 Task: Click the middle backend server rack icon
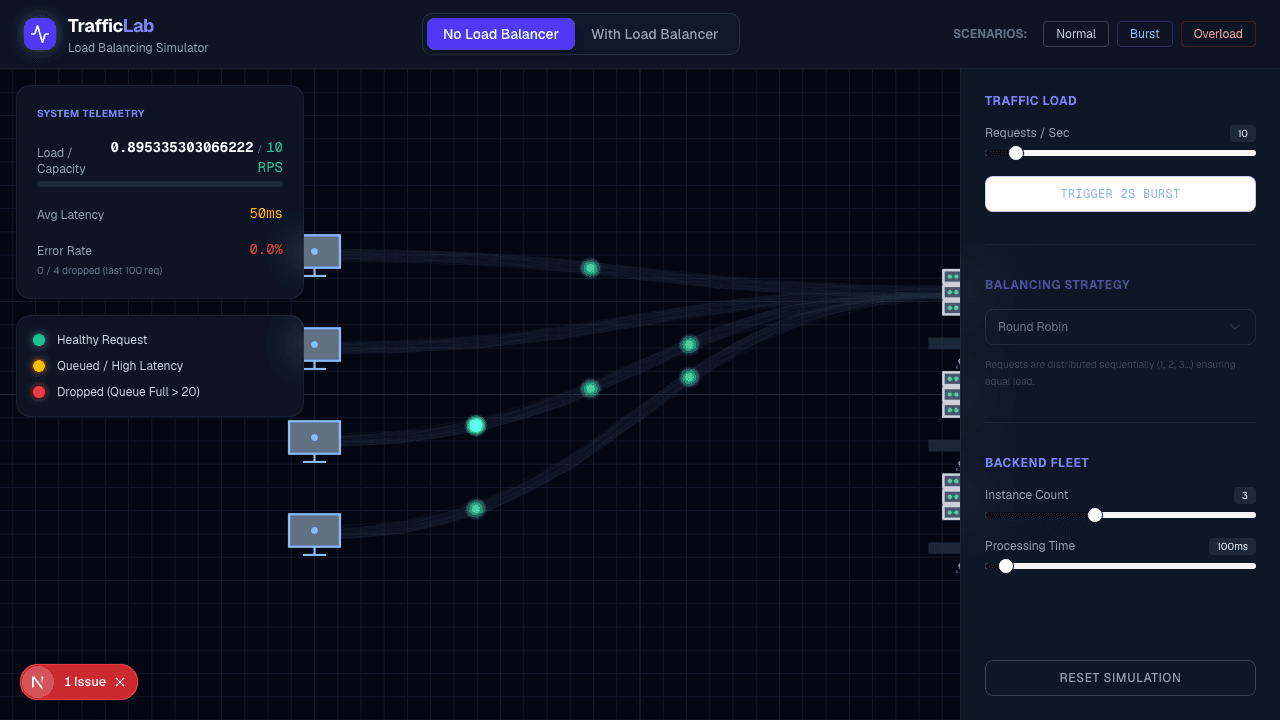pos(951,394)
